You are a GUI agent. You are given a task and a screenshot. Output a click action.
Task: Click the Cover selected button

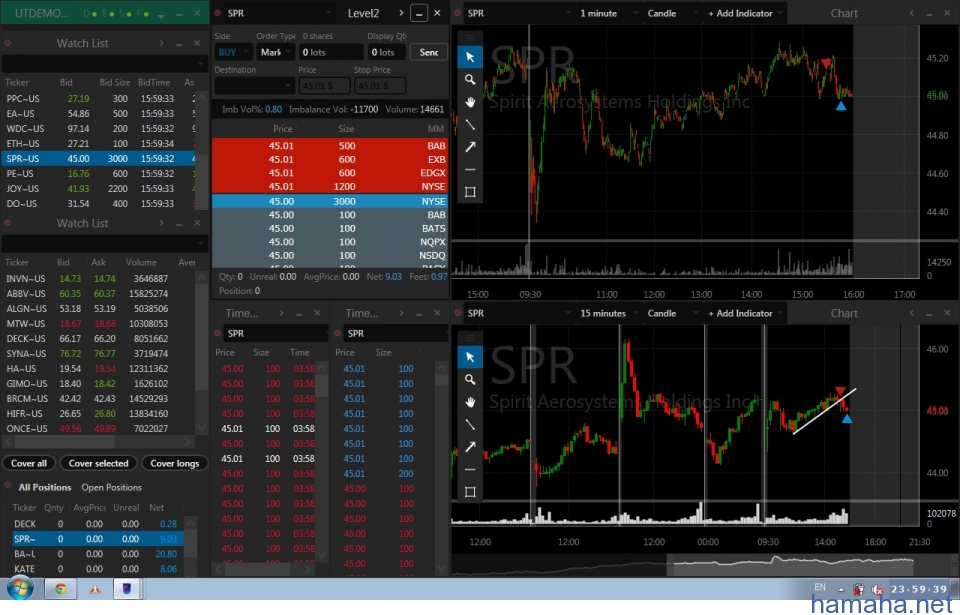click(x=99, y=464)
